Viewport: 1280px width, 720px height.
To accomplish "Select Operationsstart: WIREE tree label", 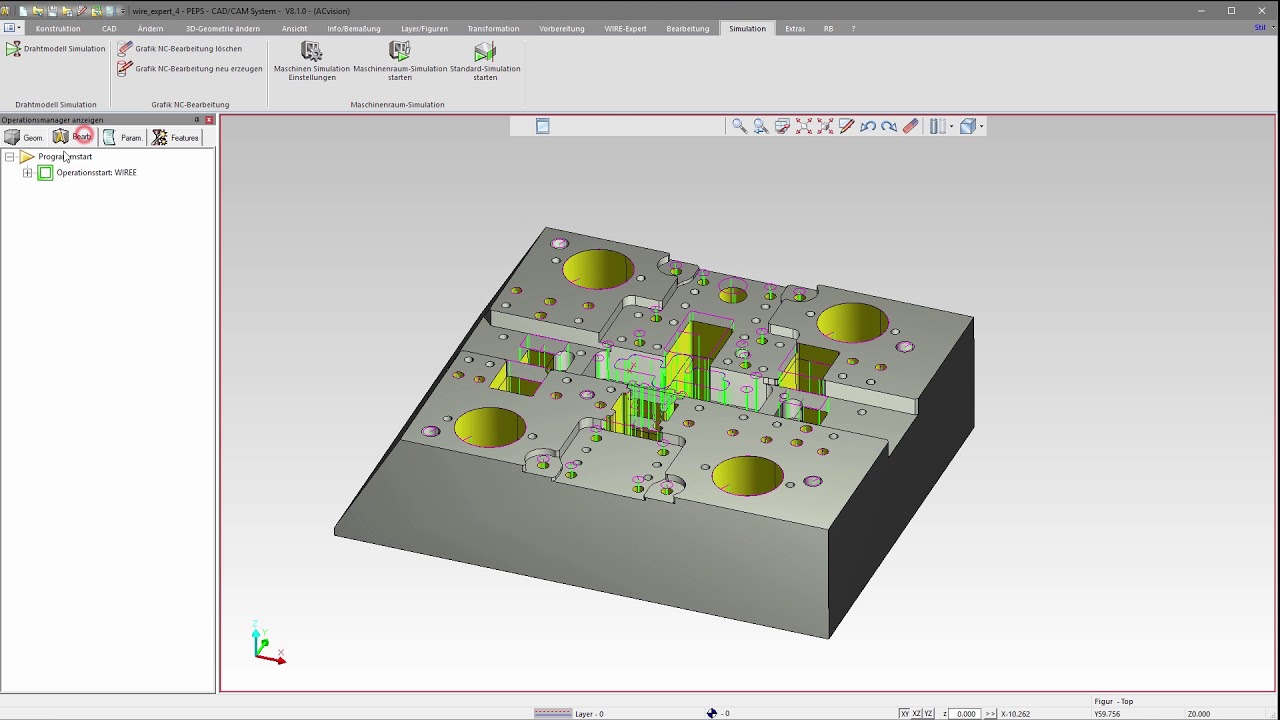I will (x=96, y=173).
